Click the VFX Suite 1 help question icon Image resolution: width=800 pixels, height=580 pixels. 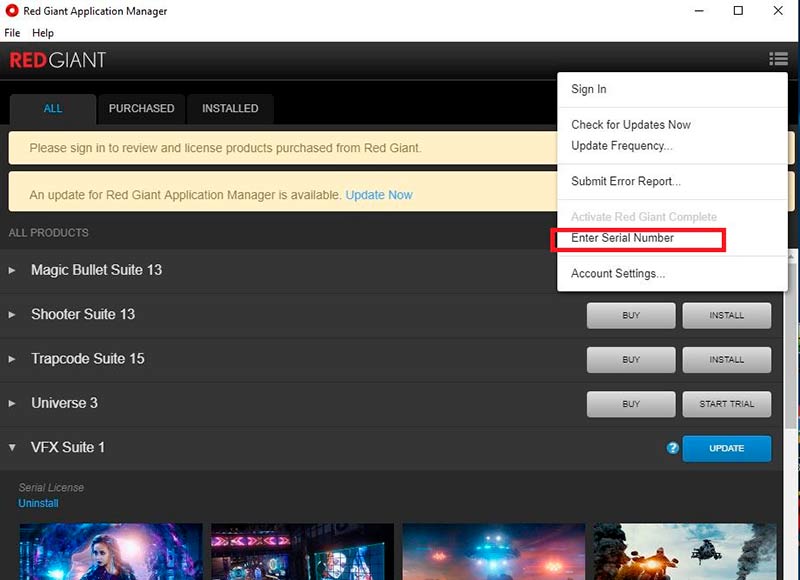click(x=672, y=448)
